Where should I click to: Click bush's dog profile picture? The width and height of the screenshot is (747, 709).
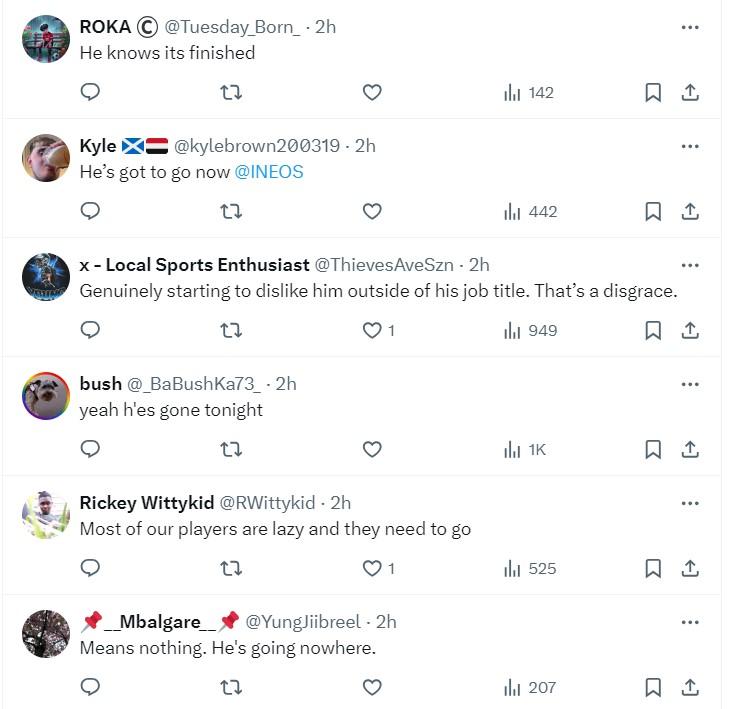click(46, 396)
